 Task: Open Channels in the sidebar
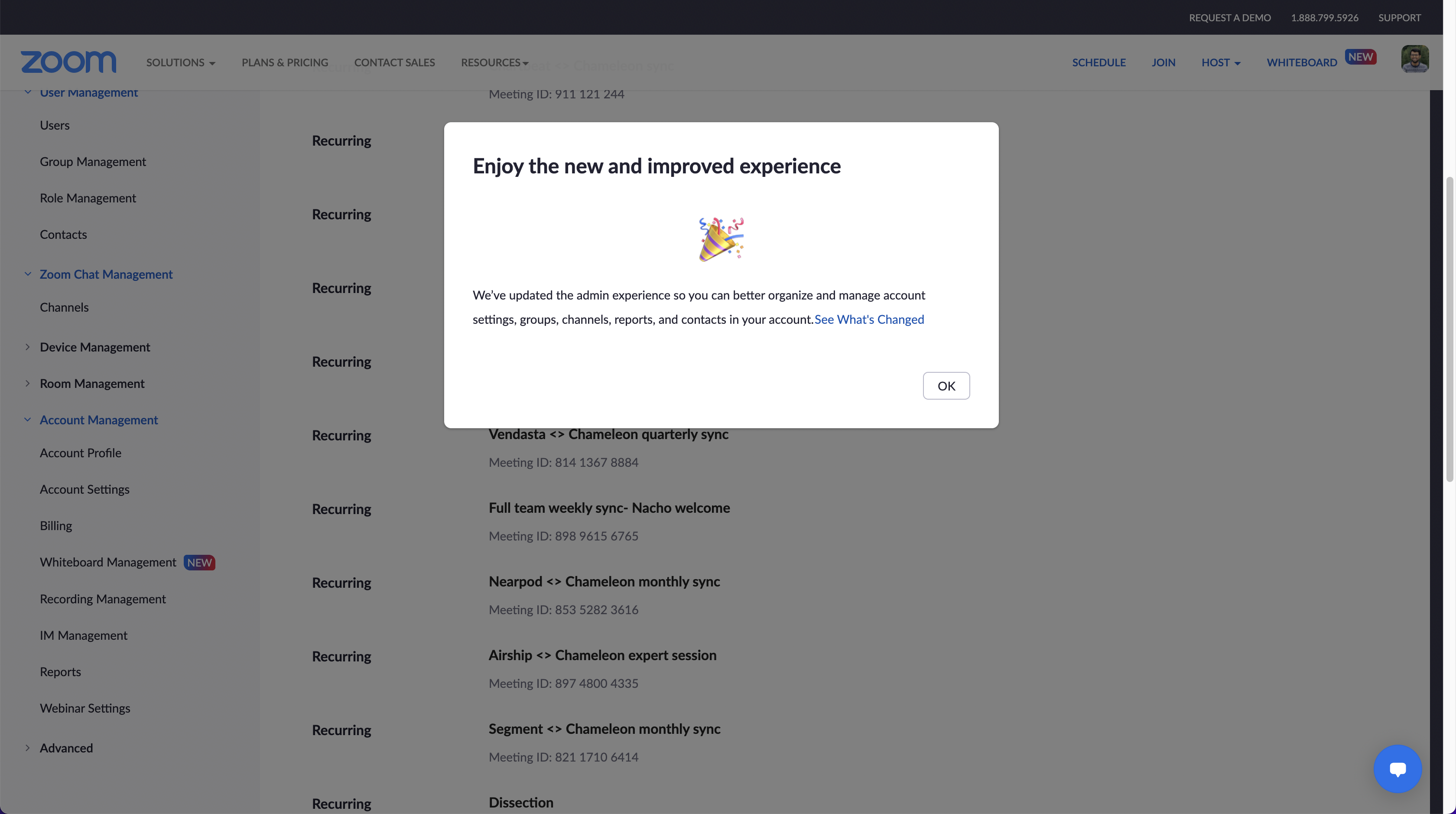[64, 307]
